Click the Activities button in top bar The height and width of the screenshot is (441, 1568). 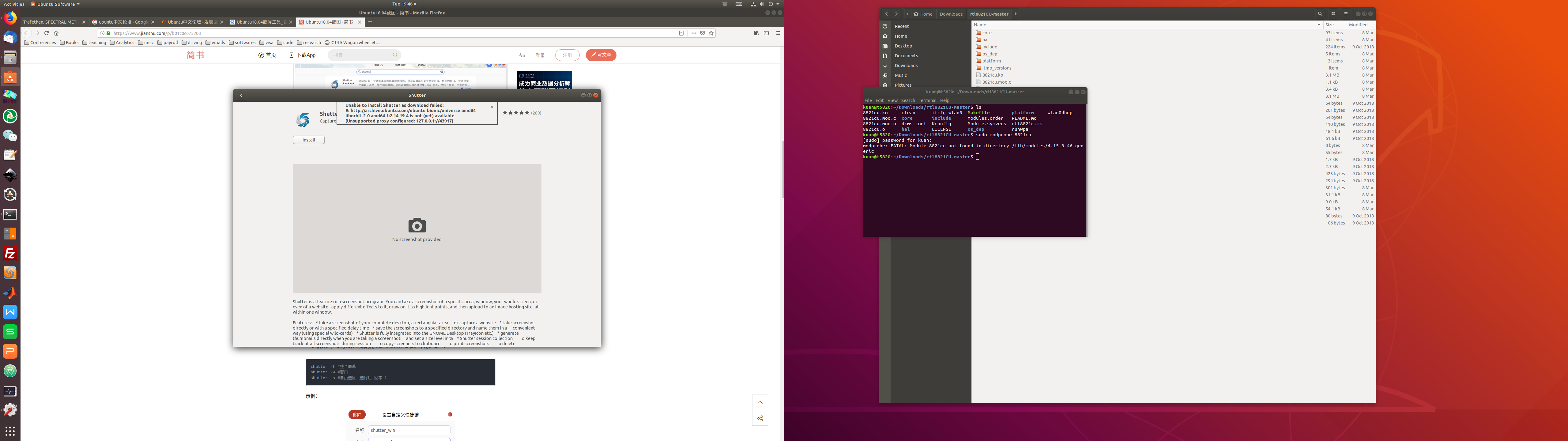pos(13,4)
